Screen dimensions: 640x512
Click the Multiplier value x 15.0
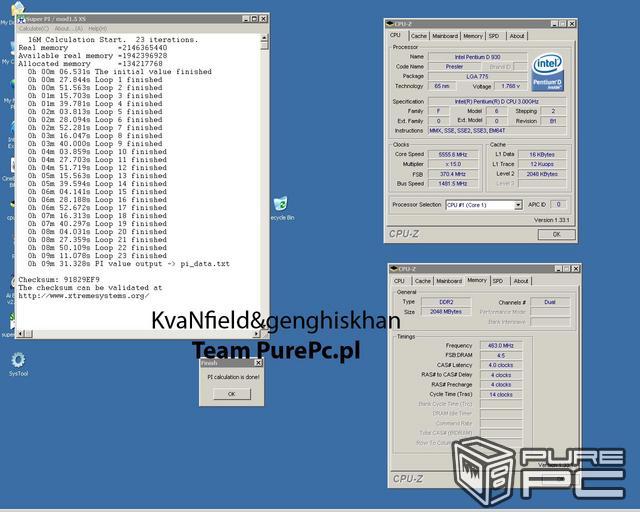click(453, 164)
